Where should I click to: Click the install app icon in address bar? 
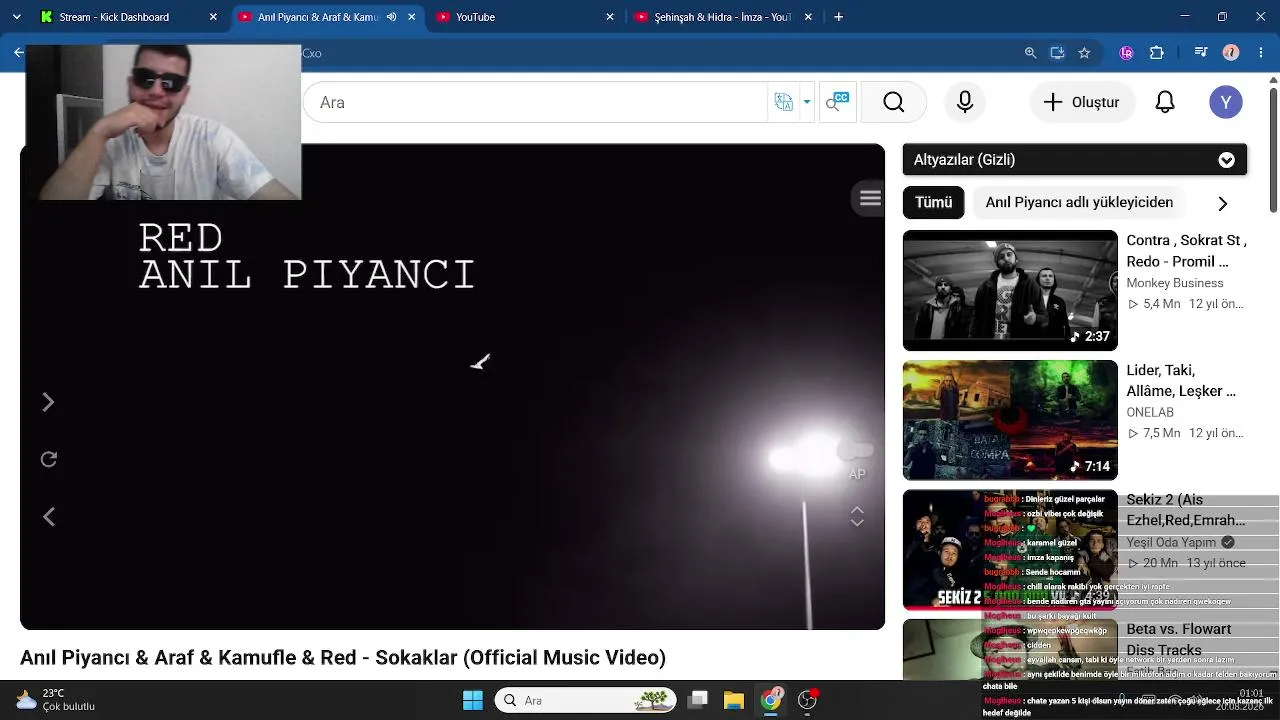(x=1057, y=53)
